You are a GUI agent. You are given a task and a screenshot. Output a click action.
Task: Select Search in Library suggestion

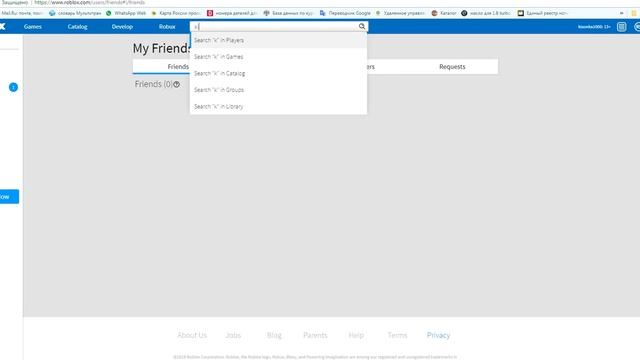coord(278,107)
